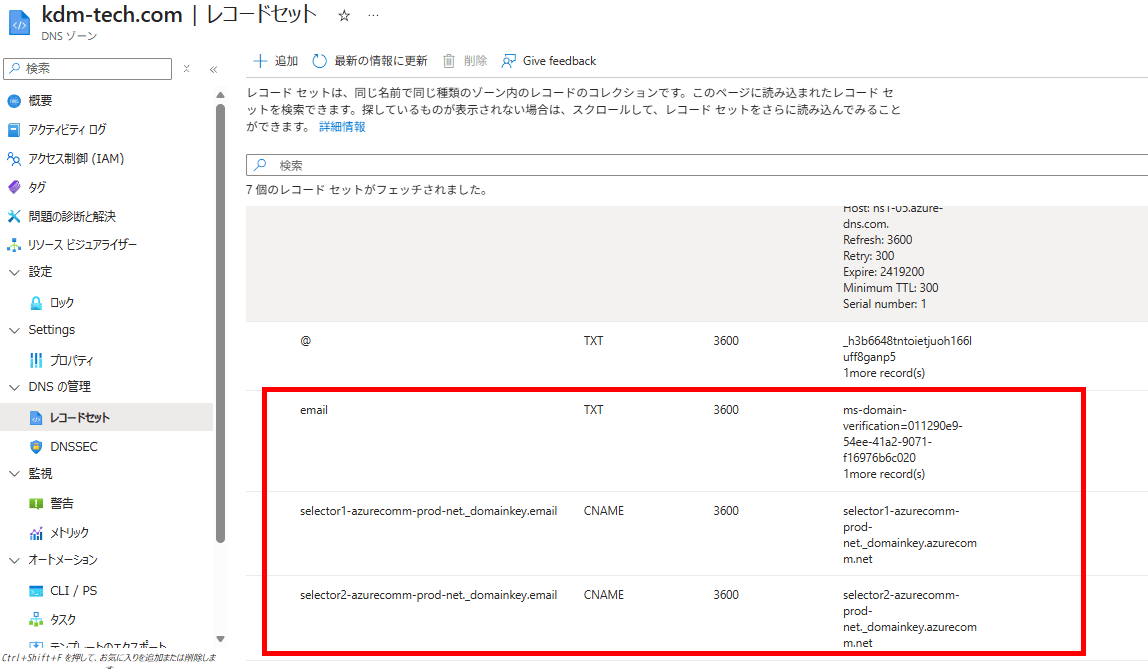The height and width of the screenshot is (669, 1148).
Task: Click the Serial number: 1 SOA text
Action: [x=884, y=304]
